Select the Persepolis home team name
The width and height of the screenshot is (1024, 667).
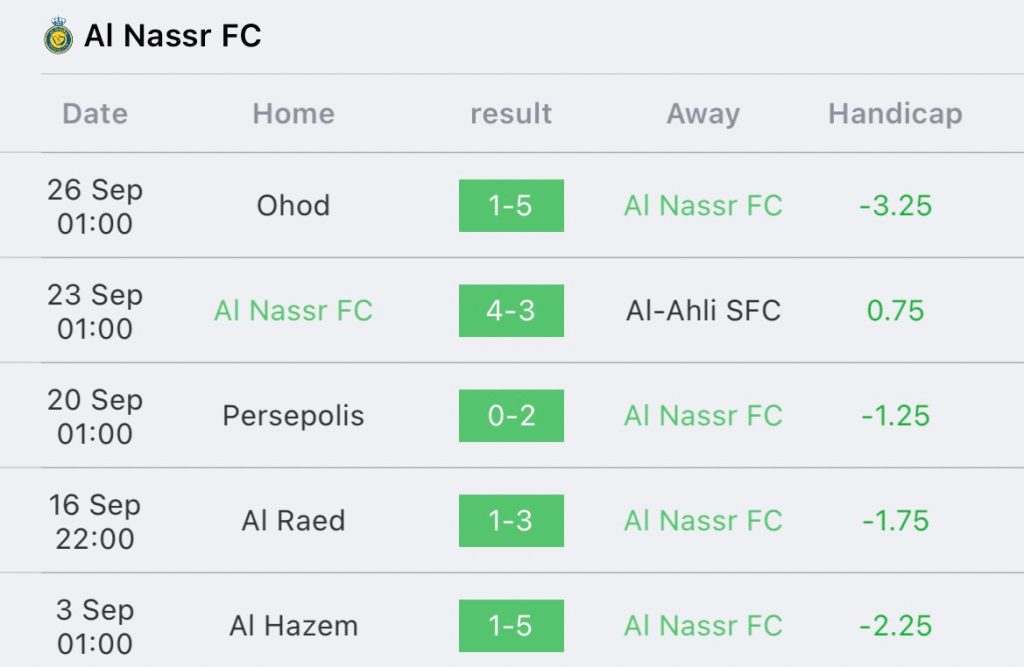click(293, 416)
